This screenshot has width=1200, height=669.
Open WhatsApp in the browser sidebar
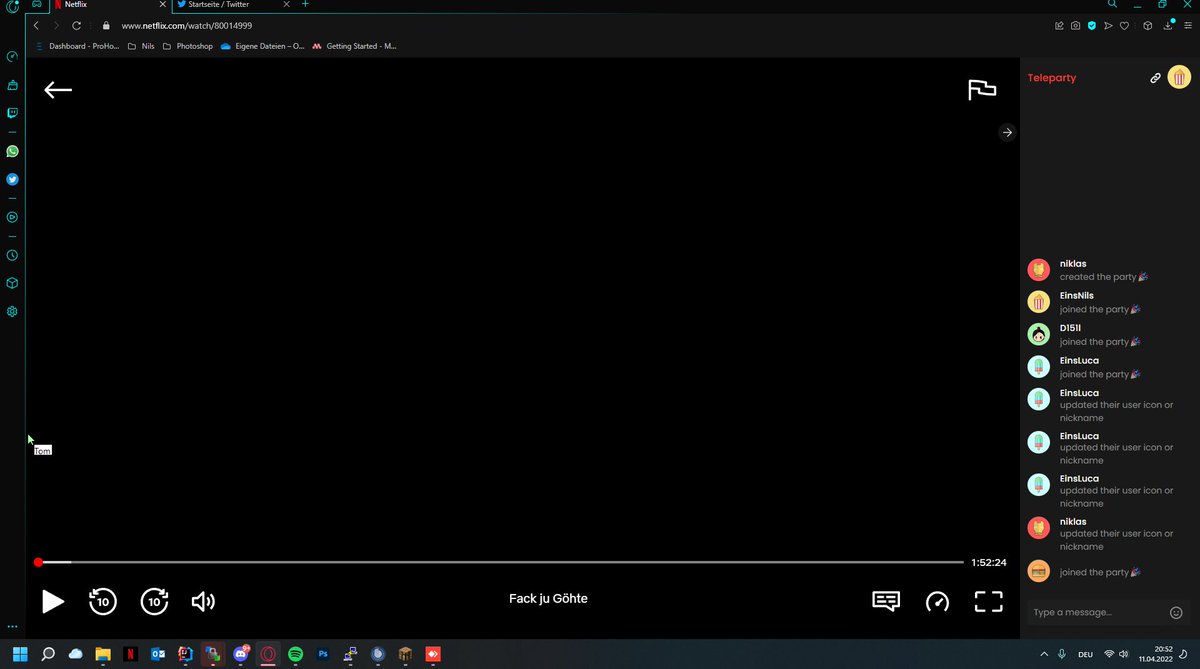pos(12,151)
